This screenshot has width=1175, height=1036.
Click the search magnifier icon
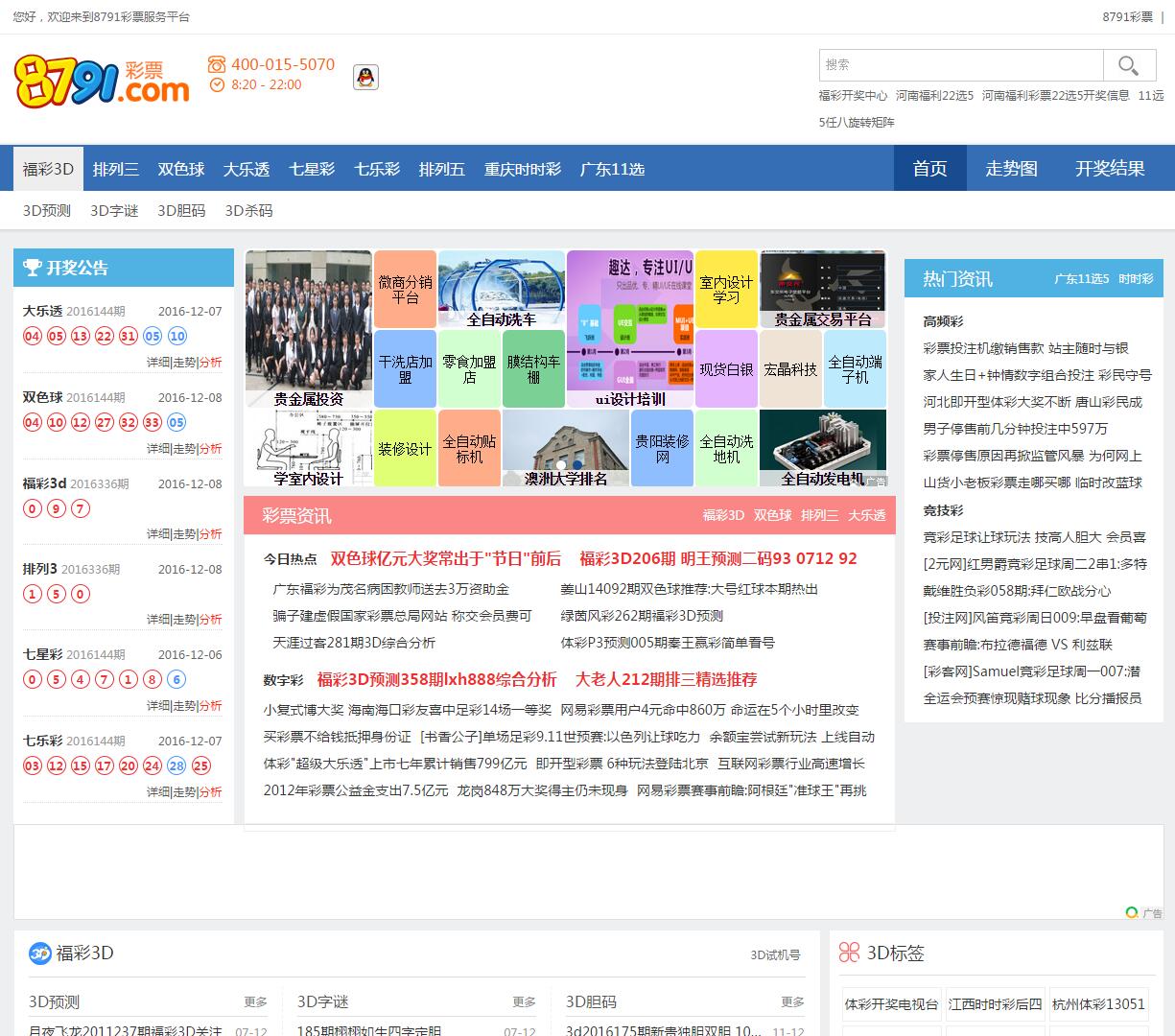click(1129, 65)
